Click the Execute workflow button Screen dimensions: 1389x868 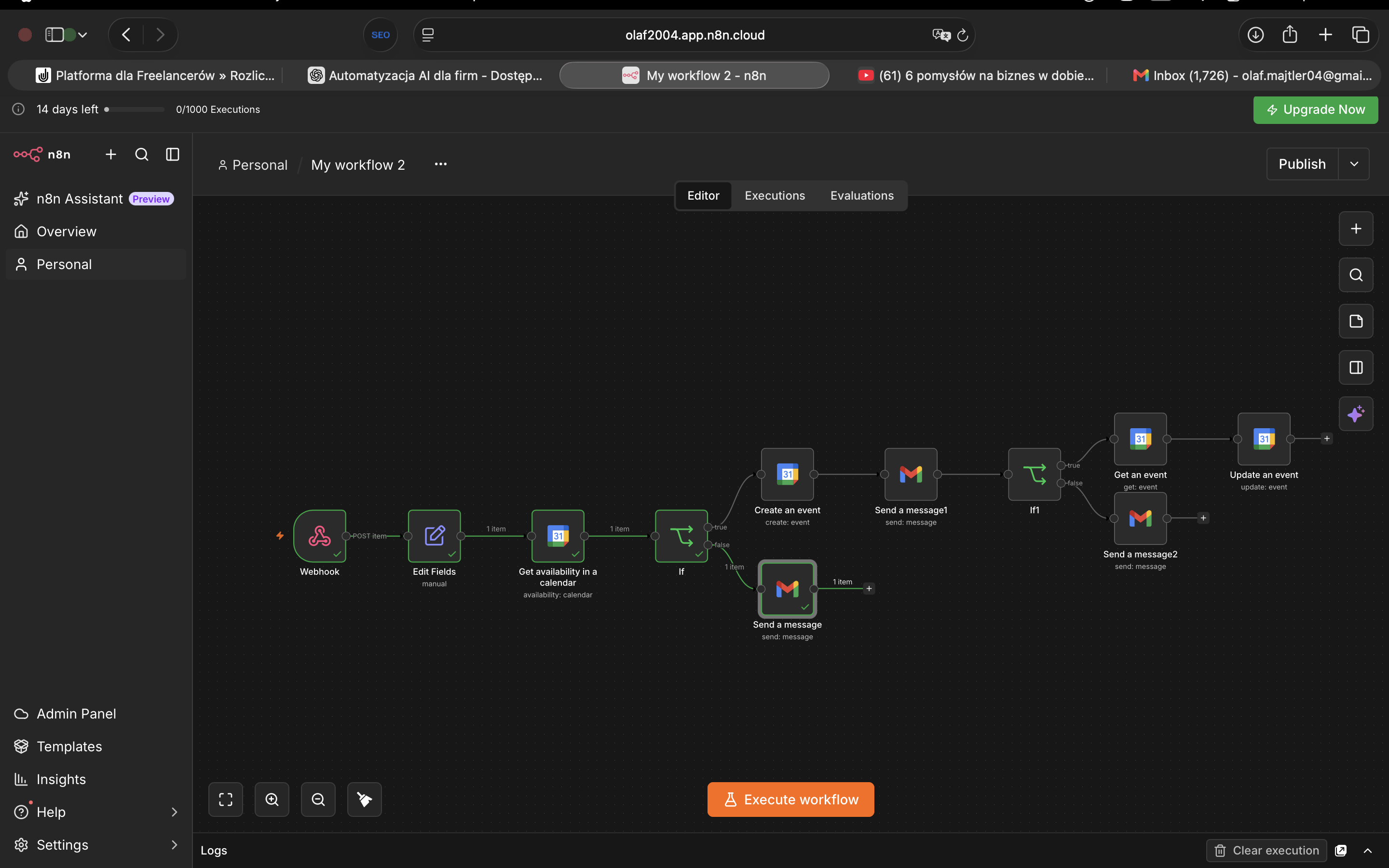click(790, 799)
